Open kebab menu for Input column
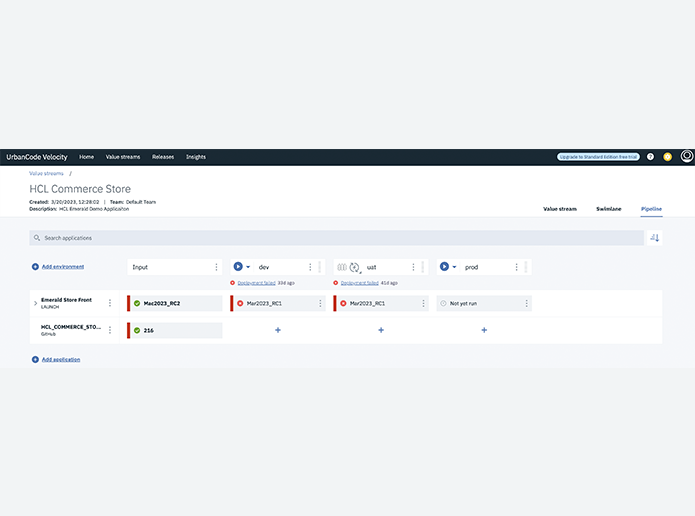The image size is (695, 516). [216, 267]
